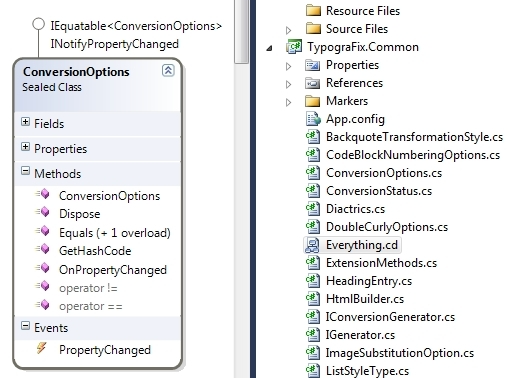Collapse the Events compartment
Viewport: 508px width, 378px height.
pos(25,326)
